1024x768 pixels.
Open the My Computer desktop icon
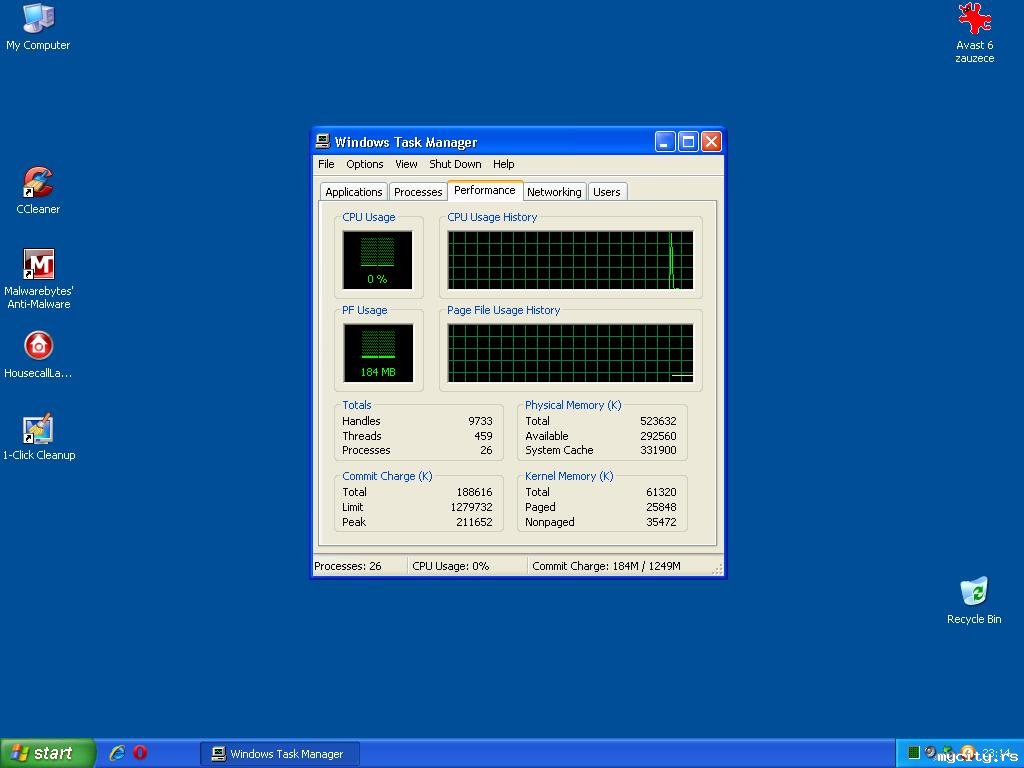38,26
